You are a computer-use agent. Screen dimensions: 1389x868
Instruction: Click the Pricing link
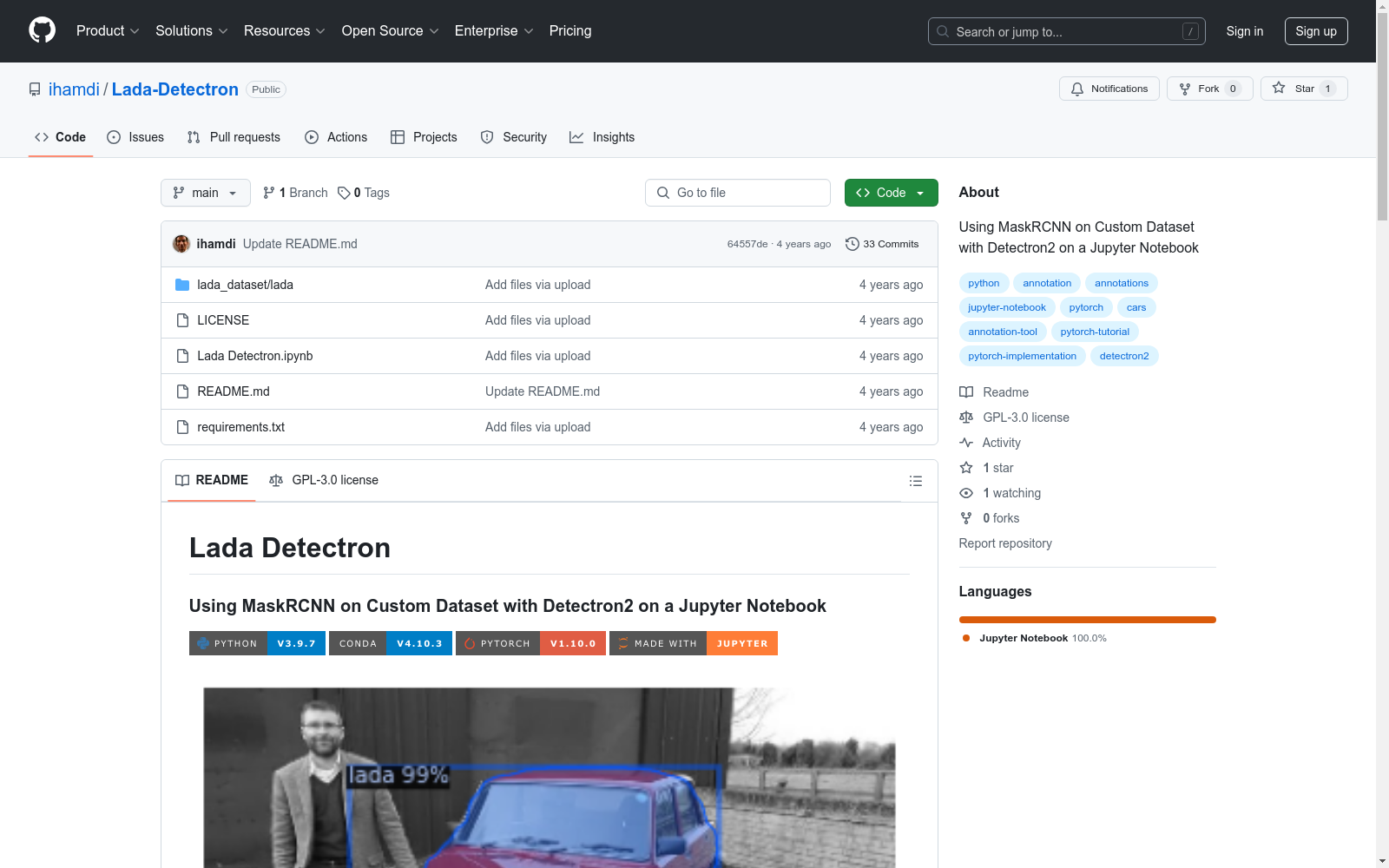(x=570, y=31)
